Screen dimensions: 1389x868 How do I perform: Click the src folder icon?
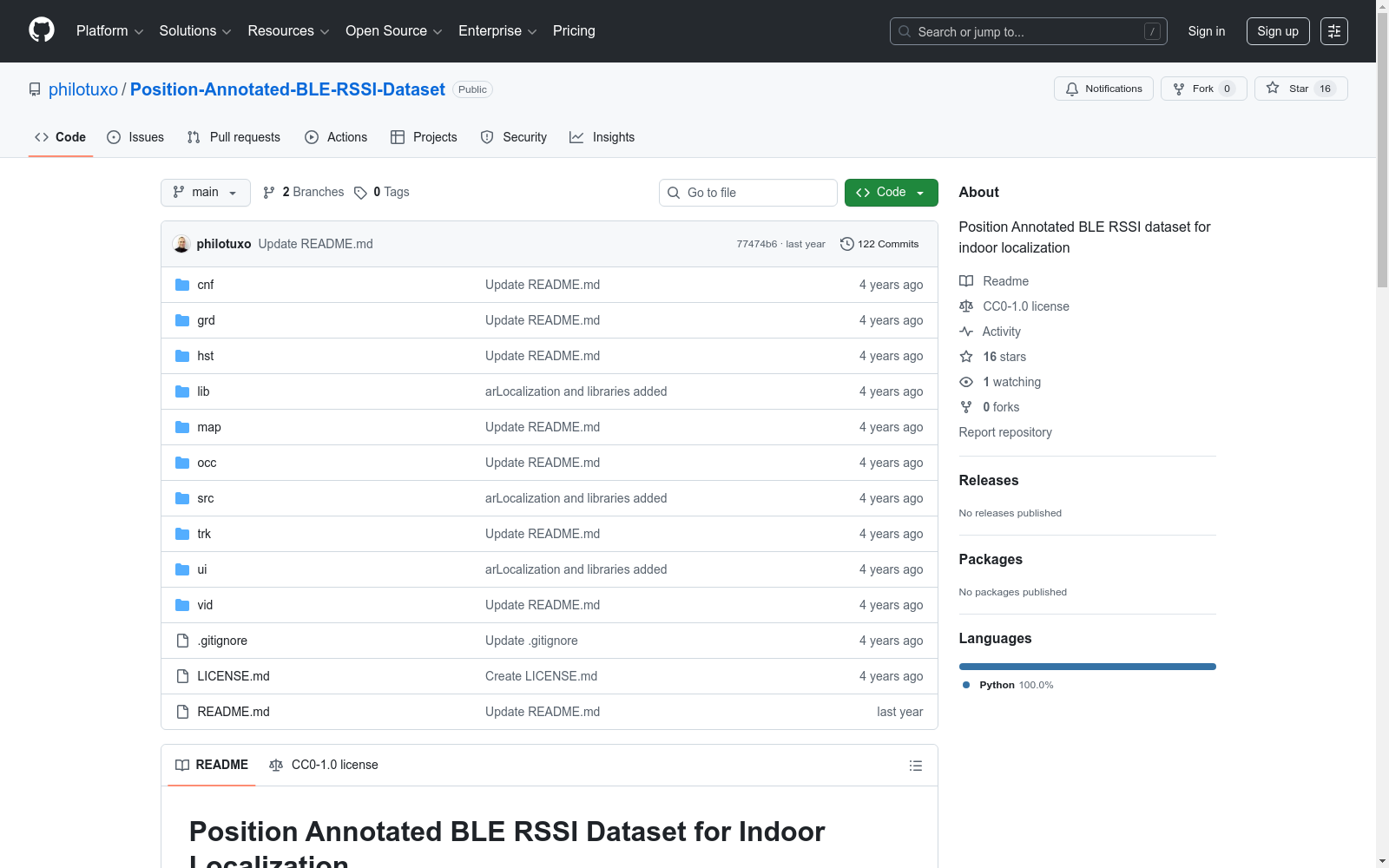coord(182,498)
